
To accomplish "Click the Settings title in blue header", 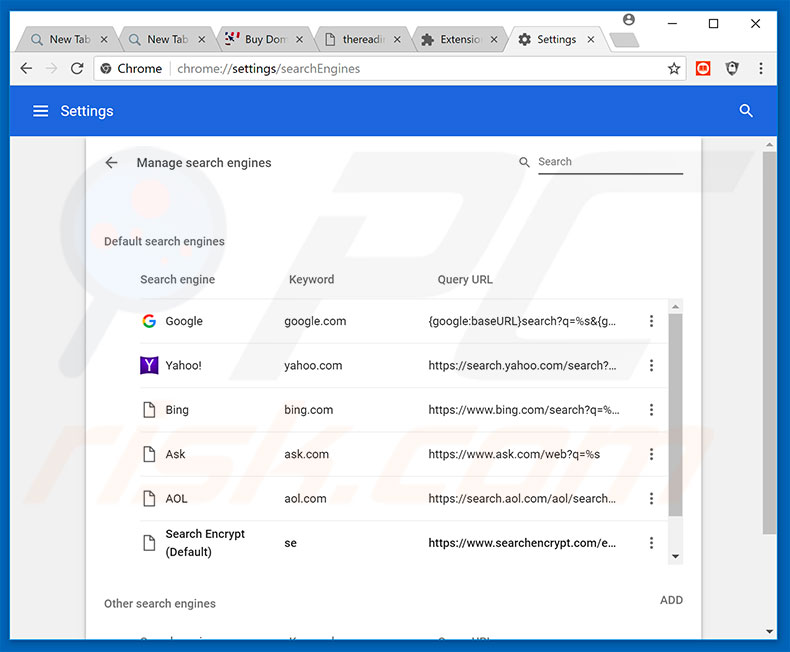I will click(87, 111).
